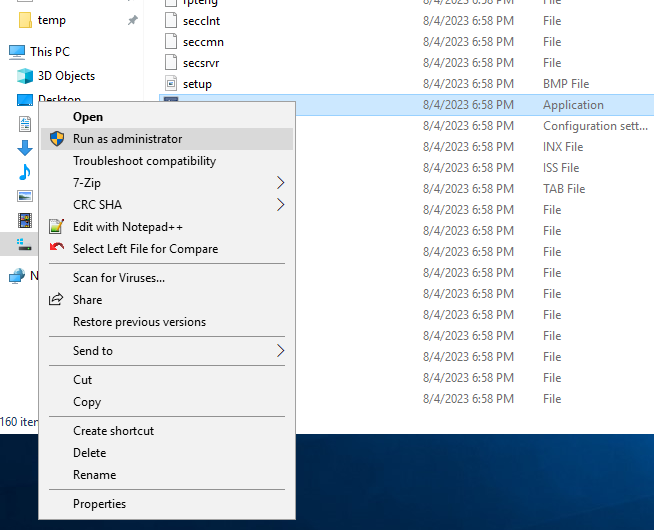Image resolution: width=654 pixels, height=530 pixels.
Task: Click the Desktop icon in navigation pane
Action: [25, 100]
